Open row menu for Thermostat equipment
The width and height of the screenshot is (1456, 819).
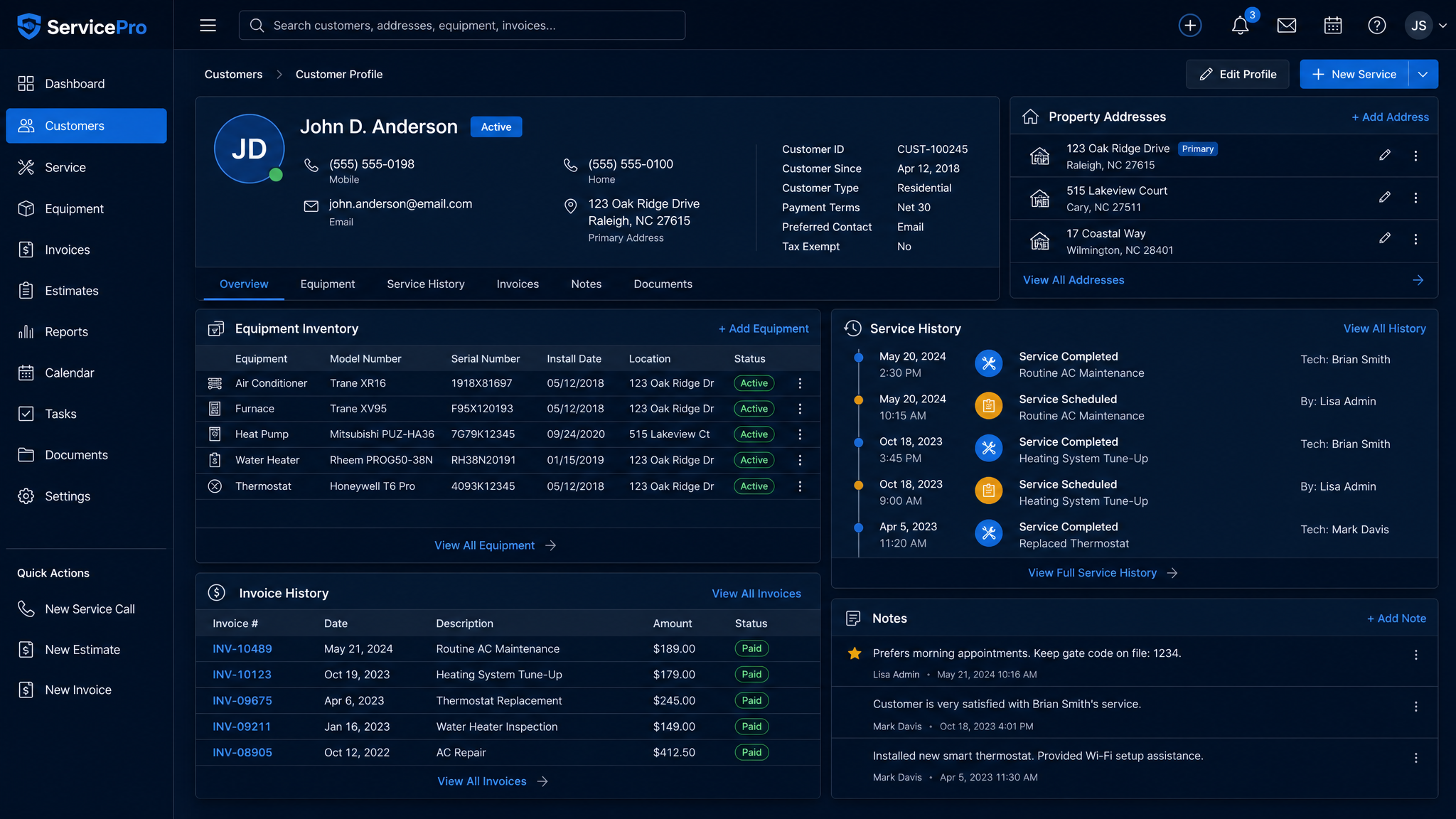[x=800, y=486]
